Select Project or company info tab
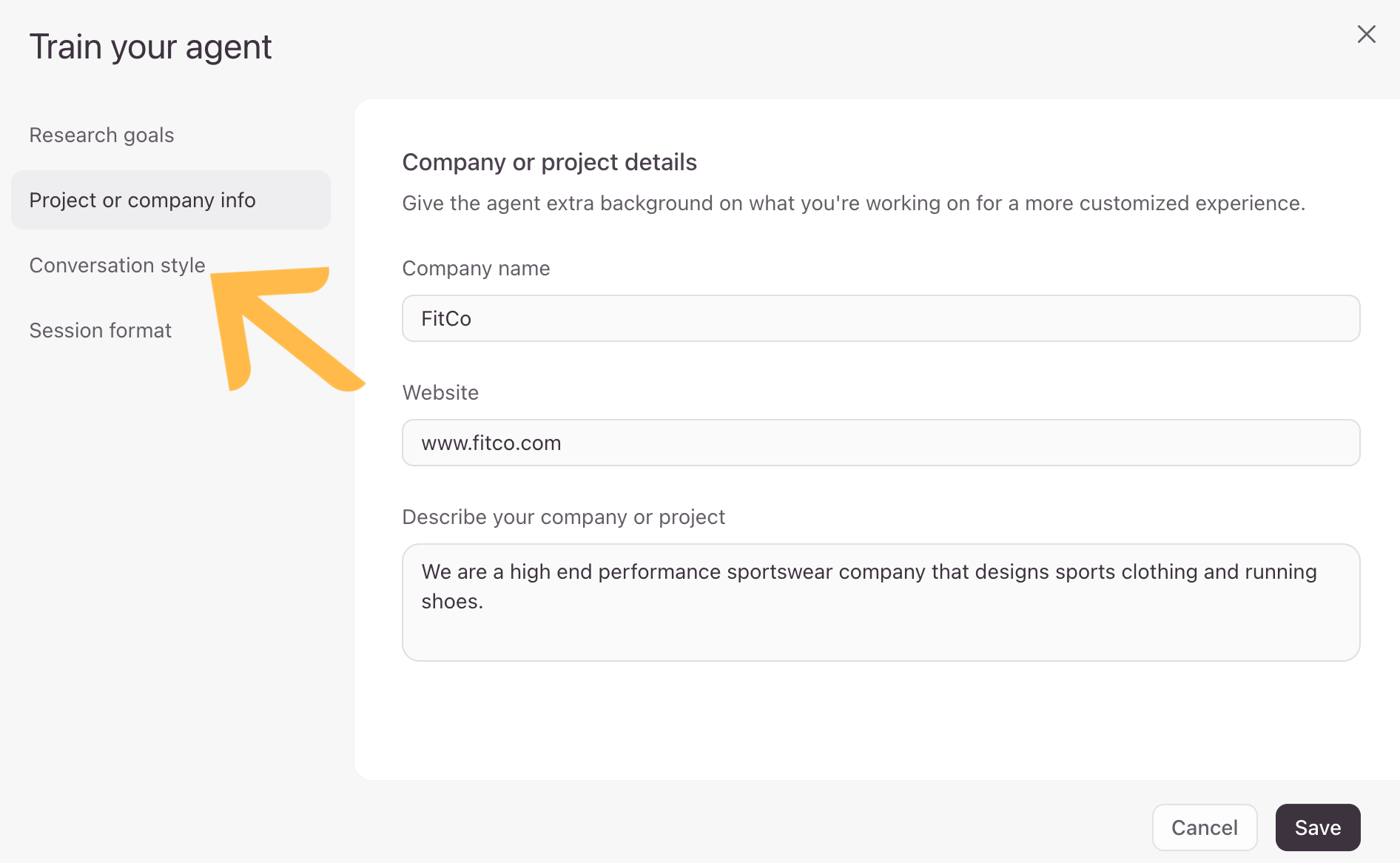Screen dimensions: 1400x863 [x=171, y=200]
